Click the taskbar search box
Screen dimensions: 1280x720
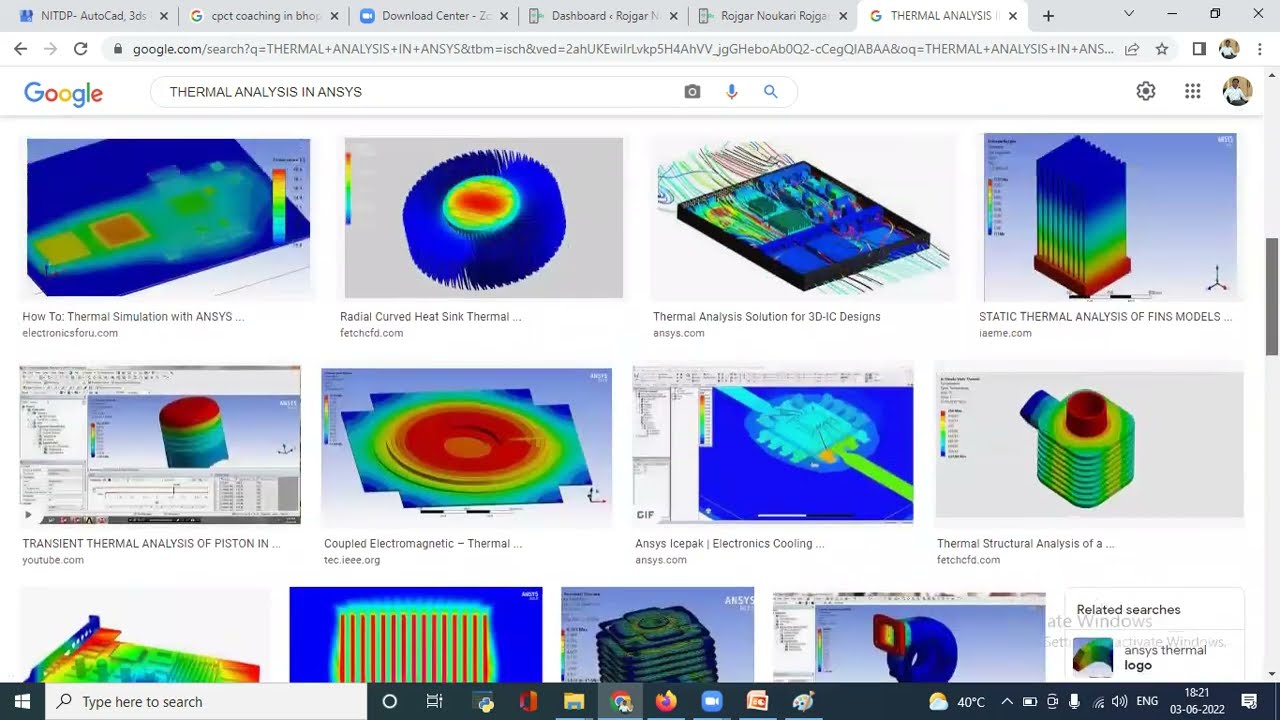coord(207,701)
